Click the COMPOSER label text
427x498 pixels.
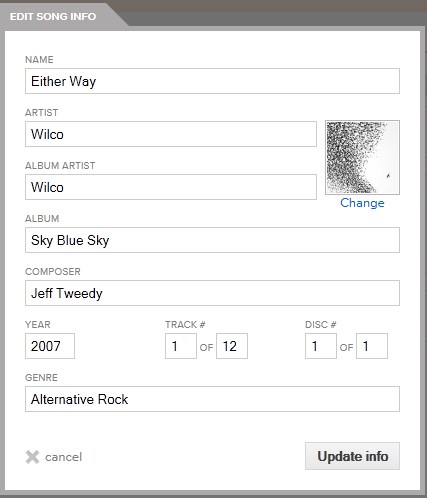(53, 272)
